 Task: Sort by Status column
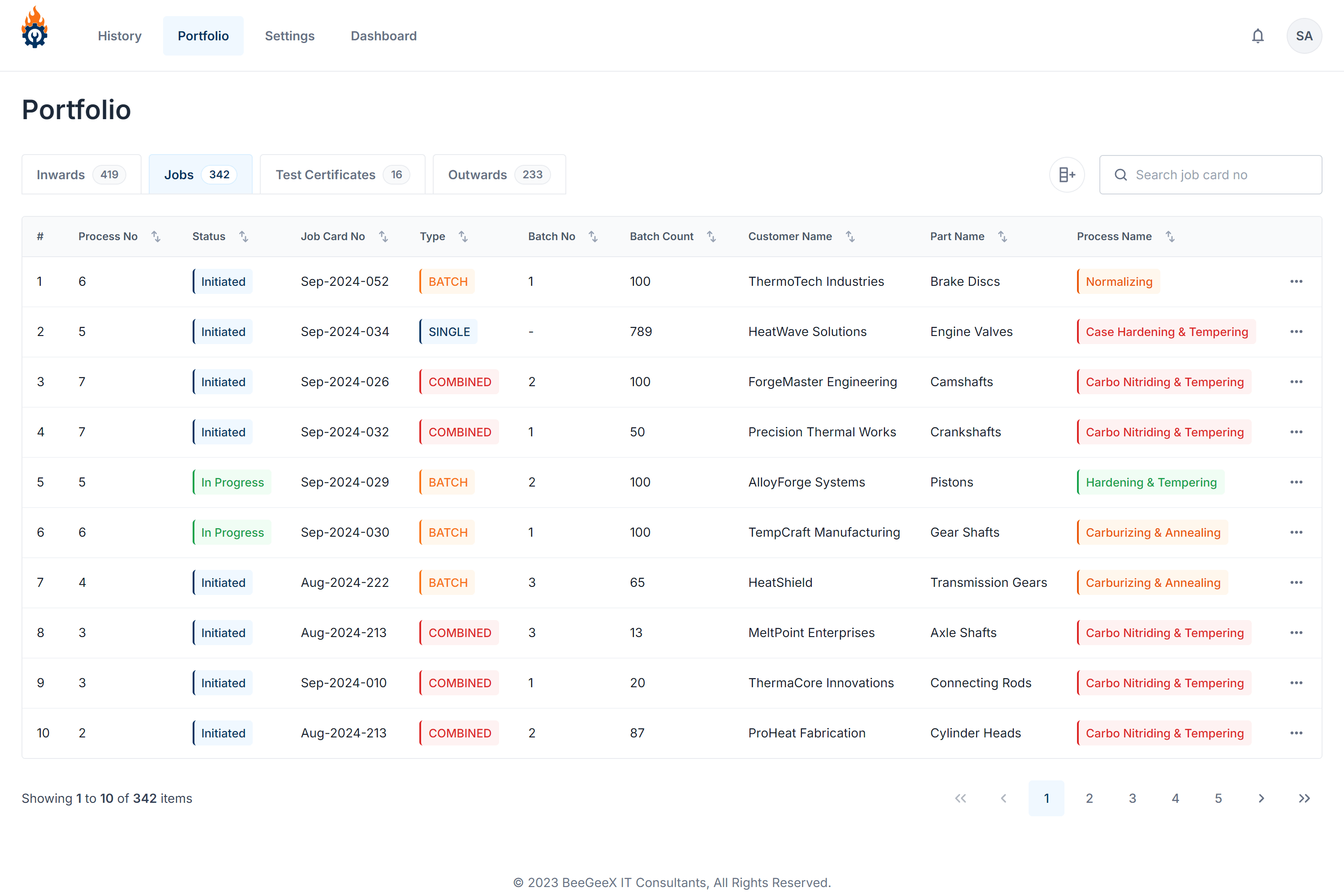coord(243,237)
